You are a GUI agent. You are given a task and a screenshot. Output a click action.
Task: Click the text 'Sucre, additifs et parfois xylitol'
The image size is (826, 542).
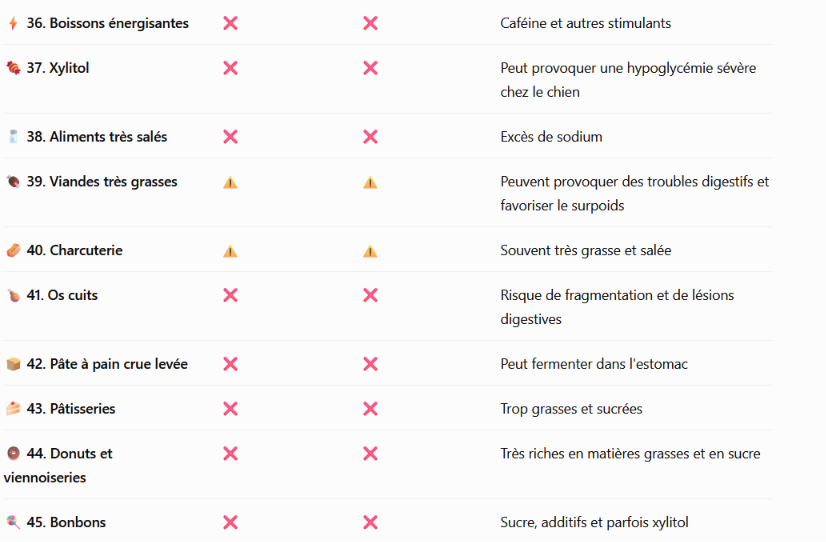click(x=594, y=522)
